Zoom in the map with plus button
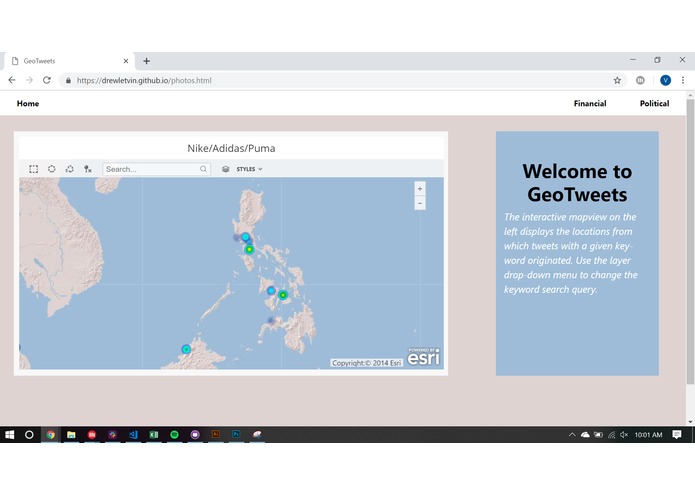Image resolution: width=695 pixels, height=494 pixels. tap(420, 189)
